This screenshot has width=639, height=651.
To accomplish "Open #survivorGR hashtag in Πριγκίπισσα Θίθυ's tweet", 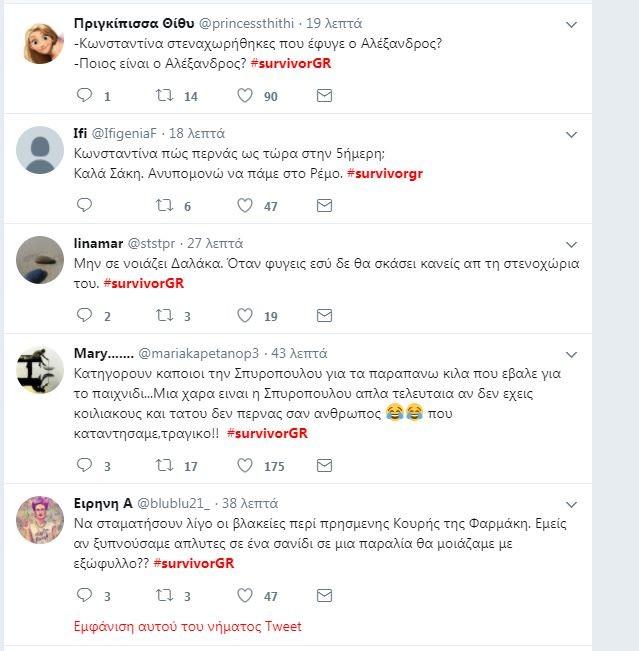I will click(289, 63).
